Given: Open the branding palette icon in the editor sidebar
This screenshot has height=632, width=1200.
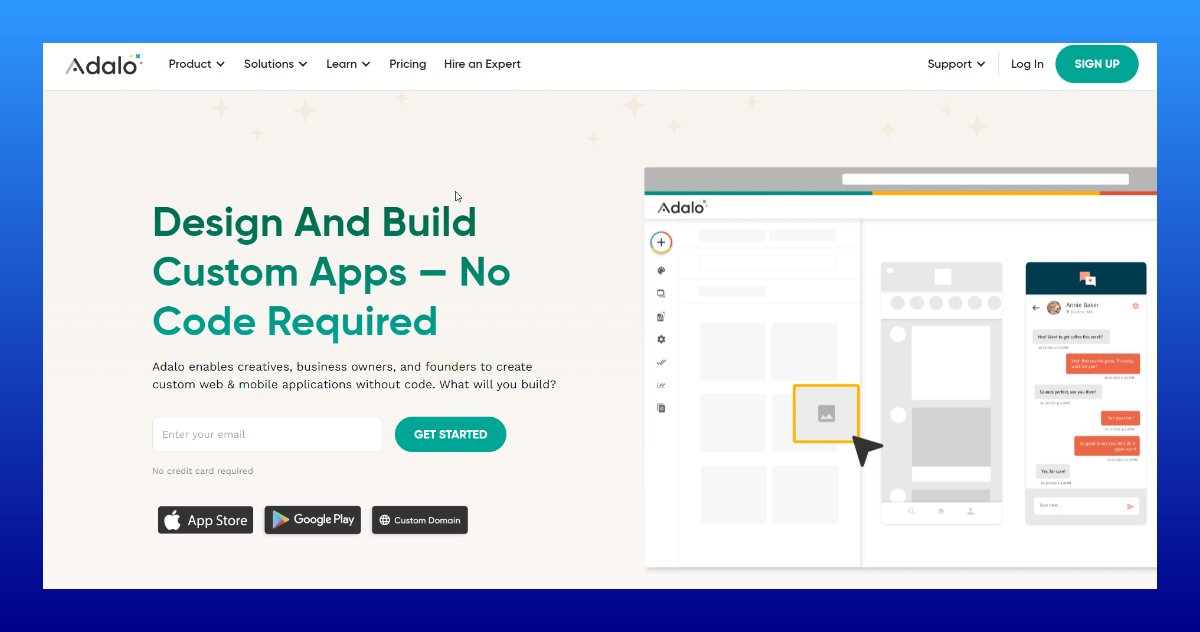Looking at the screenshot, I should (661, 271).
